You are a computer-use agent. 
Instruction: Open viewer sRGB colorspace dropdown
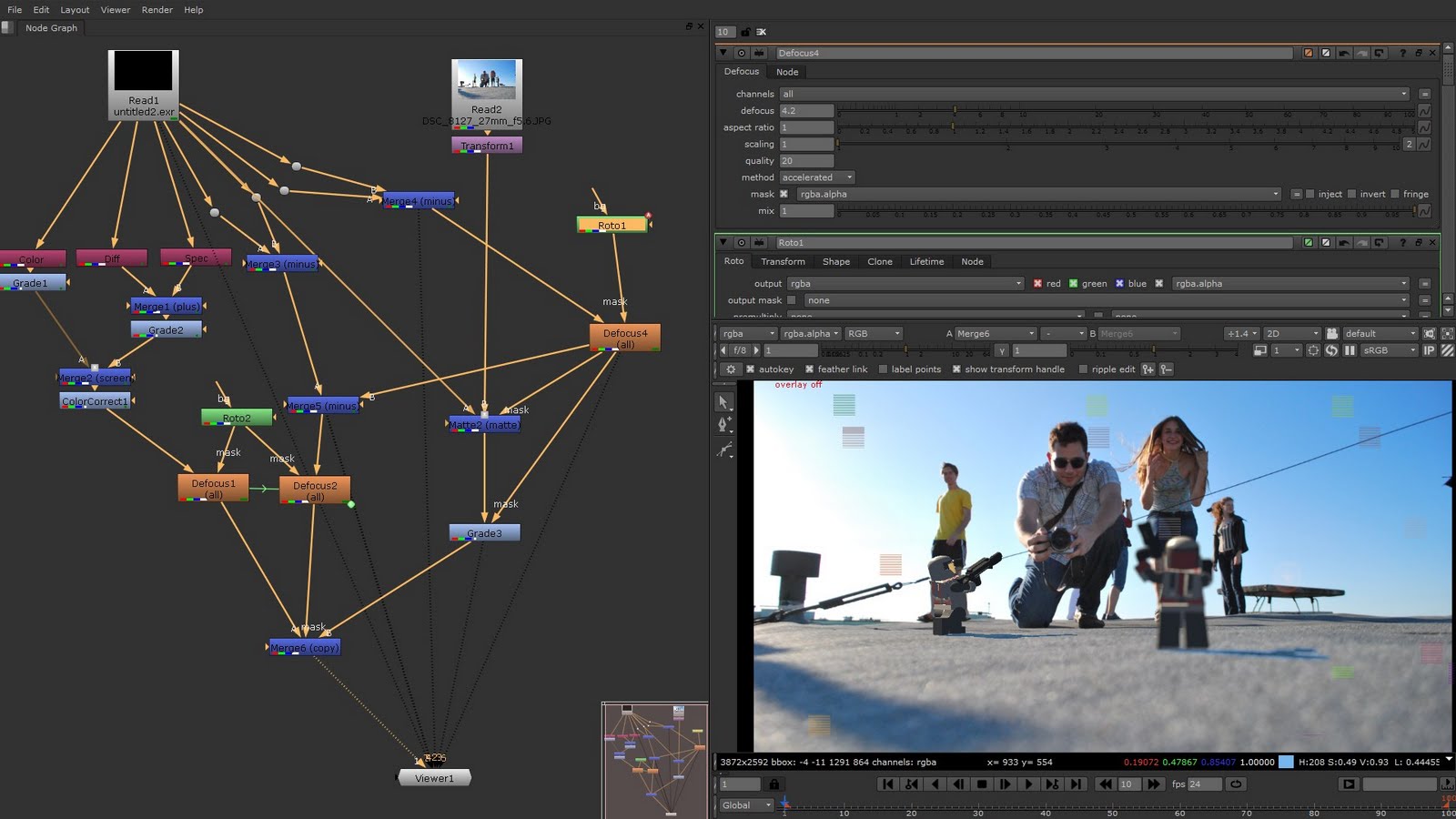1390,350
